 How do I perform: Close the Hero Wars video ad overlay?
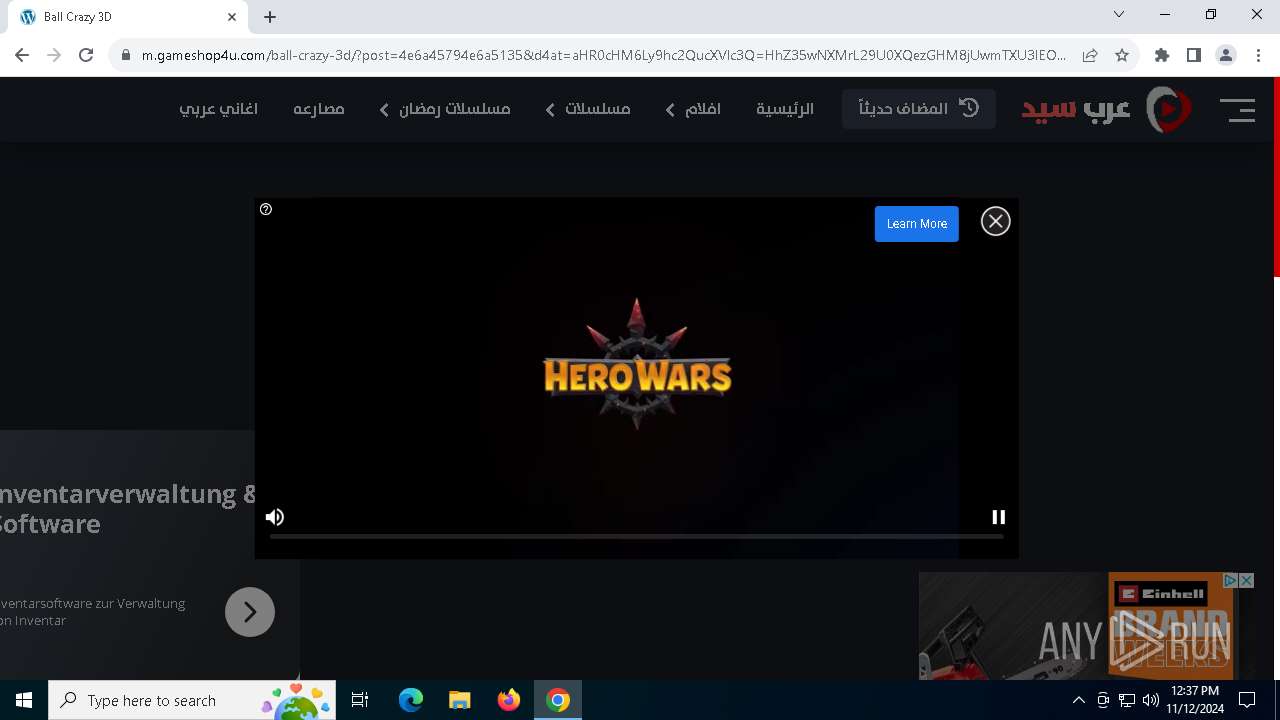tap(995, 221)
